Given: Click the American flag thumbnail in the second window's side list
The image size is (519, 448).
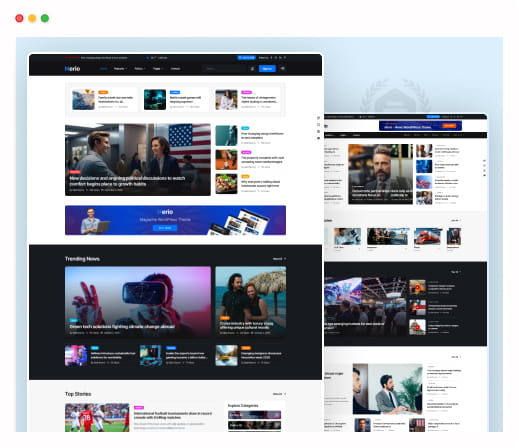Looking at the screenshot, I should [424, 182].
